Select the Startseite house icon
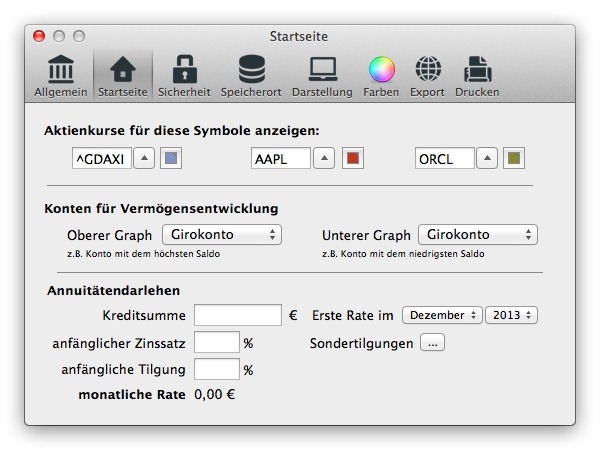This screenshot has width=600, height=450. tap(122, 76)
